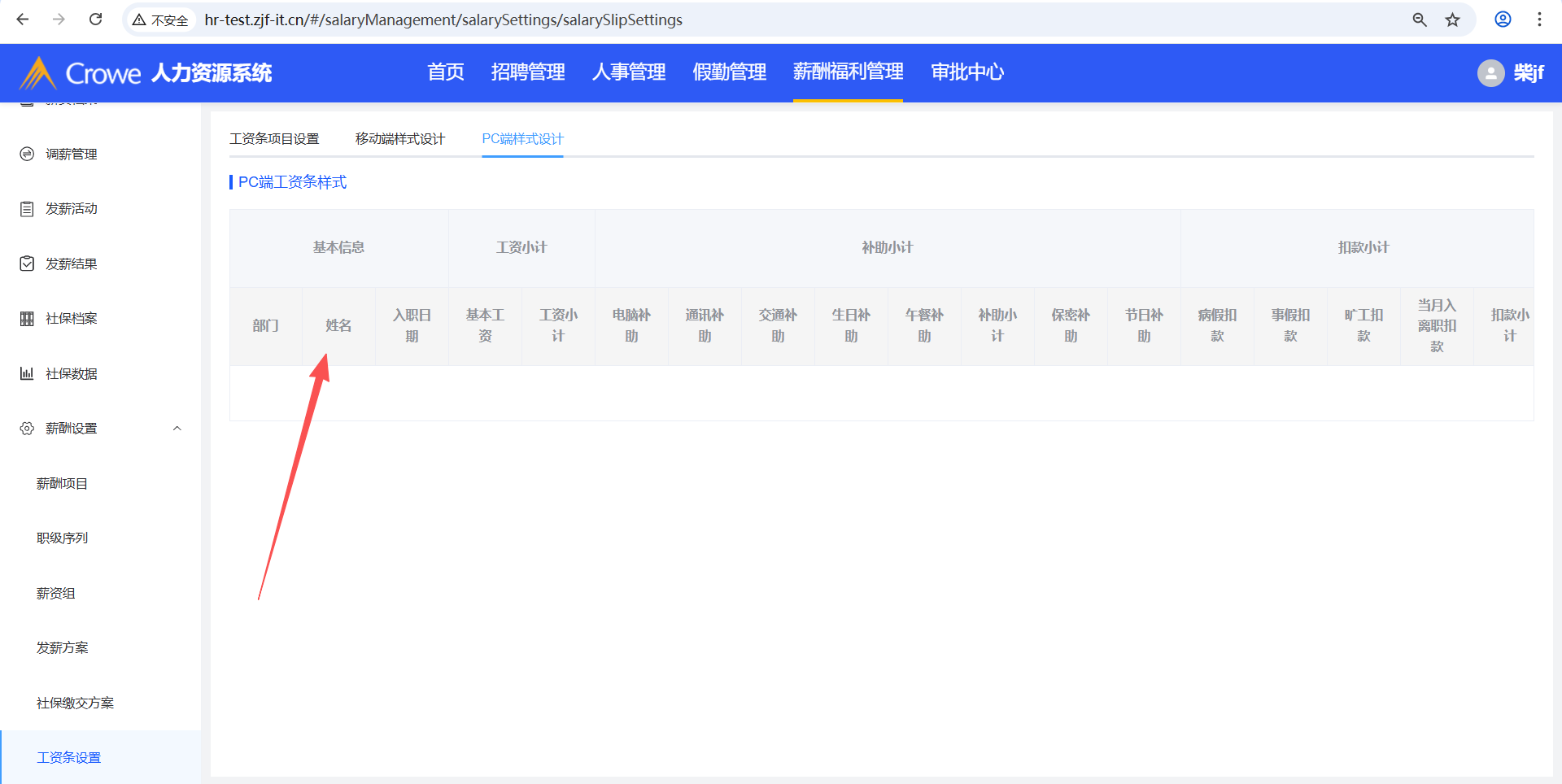Reload the page in browser
This screenshot has width=1562, height=784.
(x=95, y=20)
